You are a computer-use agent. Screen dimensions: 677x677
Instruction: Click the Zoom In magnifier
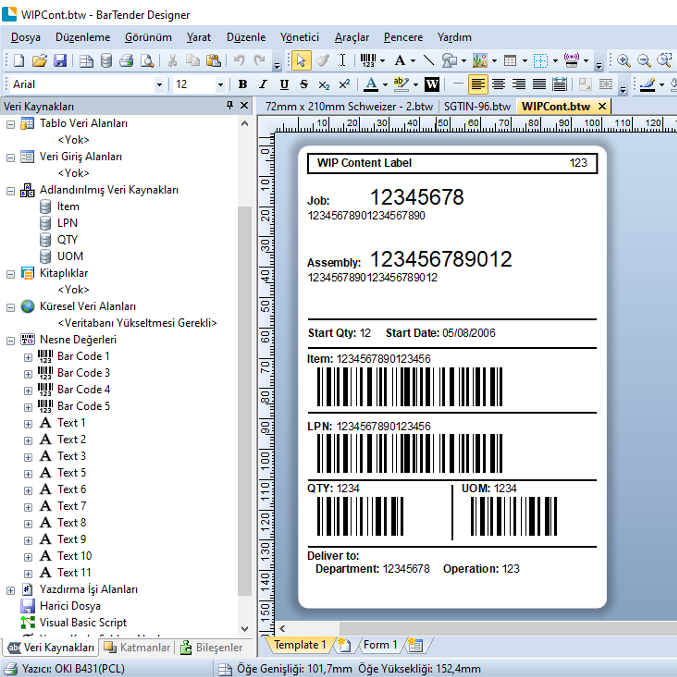pyautogui.click(x=623, y=61)
